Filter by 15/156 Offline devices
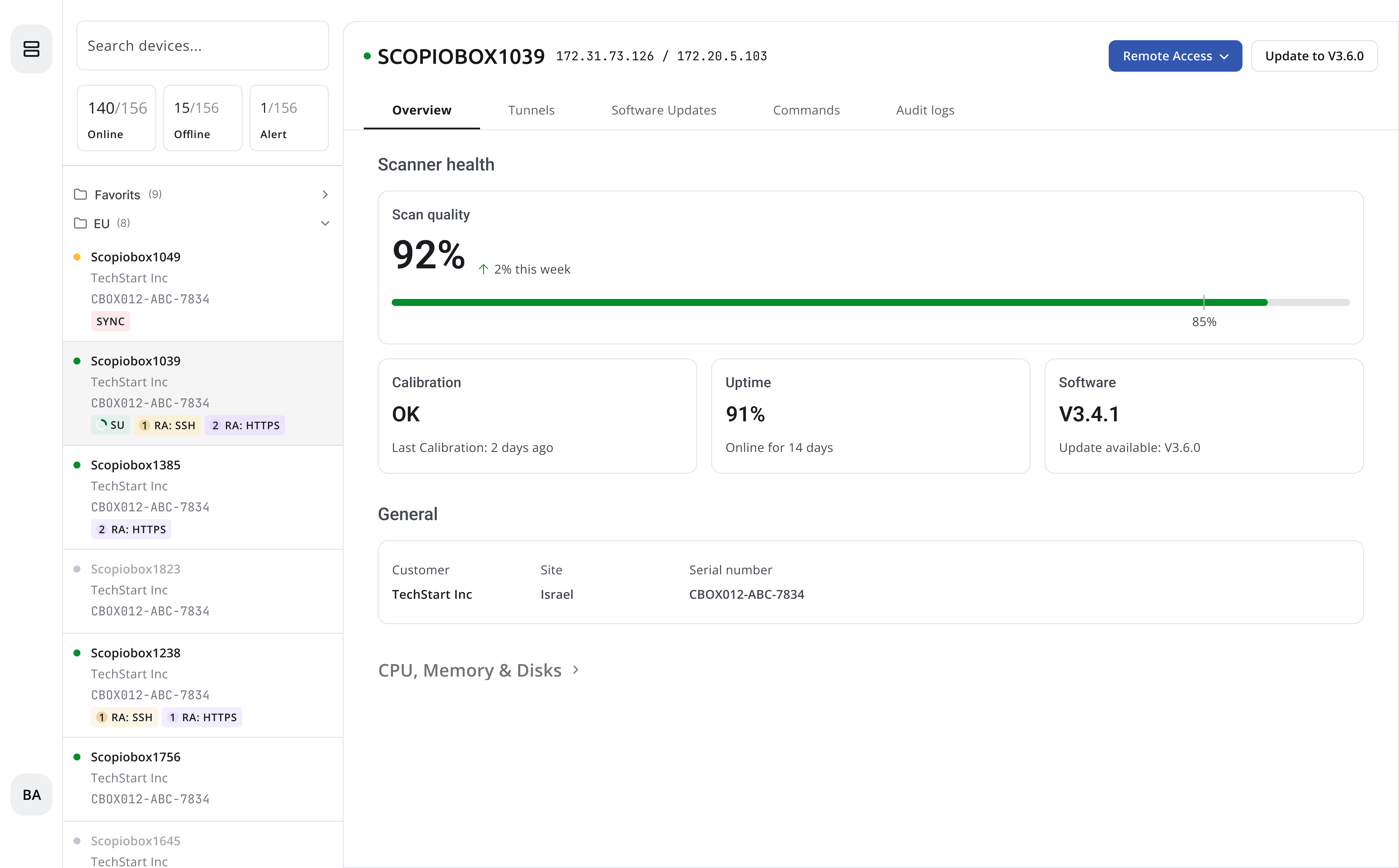This screenshot has height=868, width=1399. click(203, 118)
